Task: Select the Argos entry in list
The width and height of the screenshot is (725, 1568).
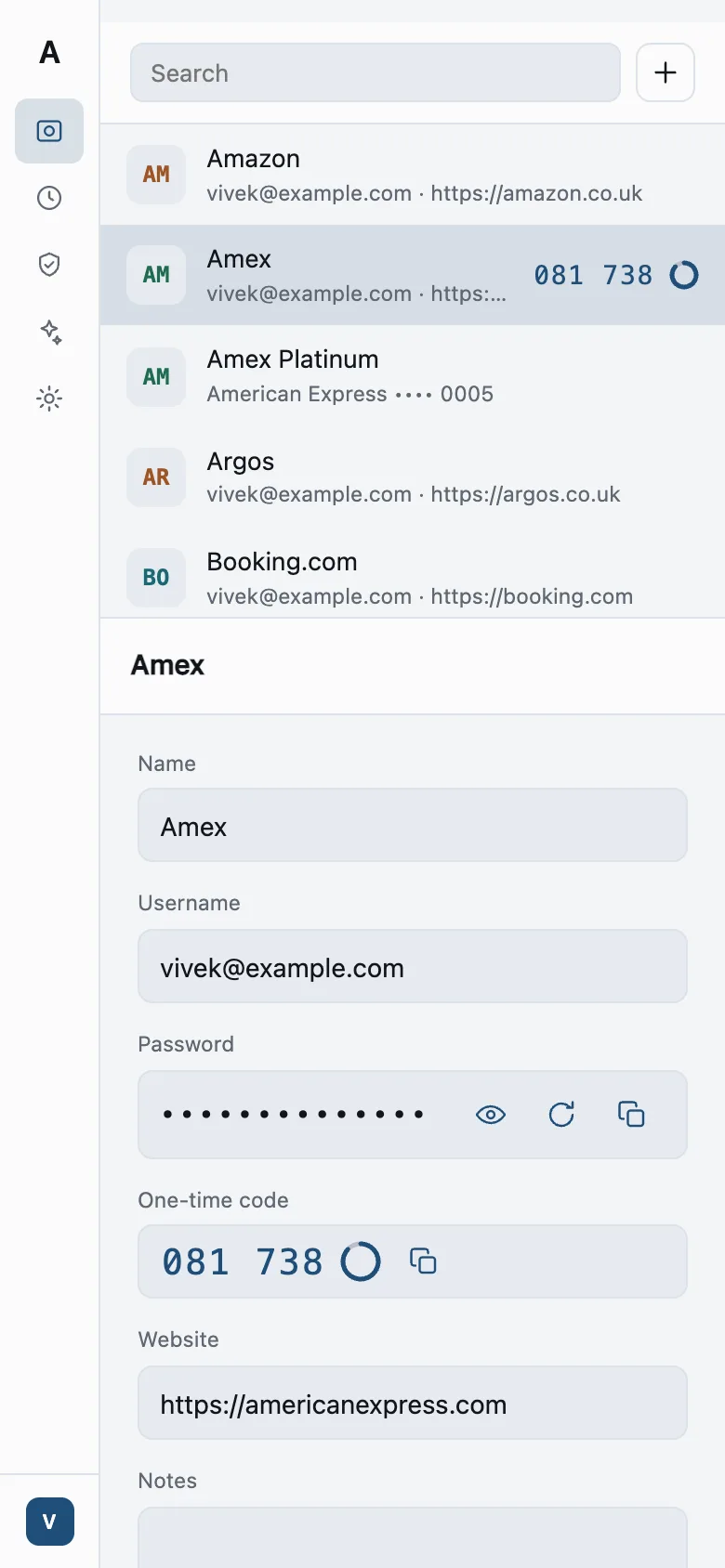Action: click(x=413, y=477)
